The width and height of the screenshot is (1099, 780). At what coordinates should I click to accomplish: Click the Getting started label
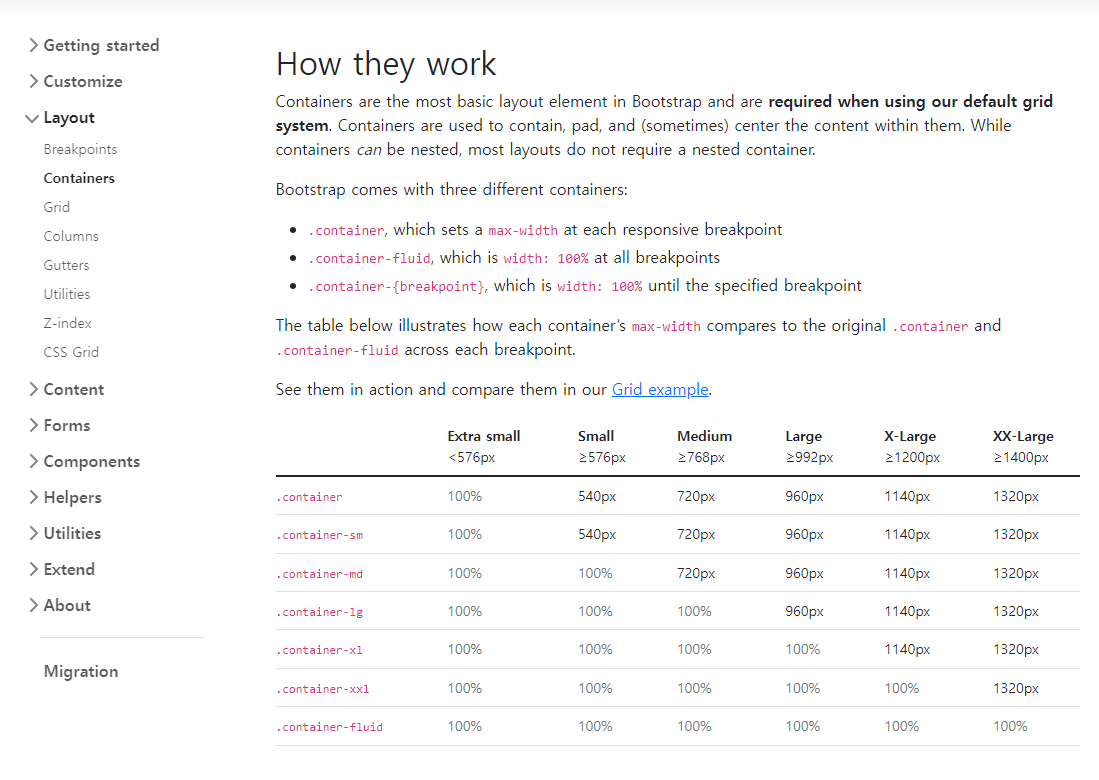tap(101, 46)
